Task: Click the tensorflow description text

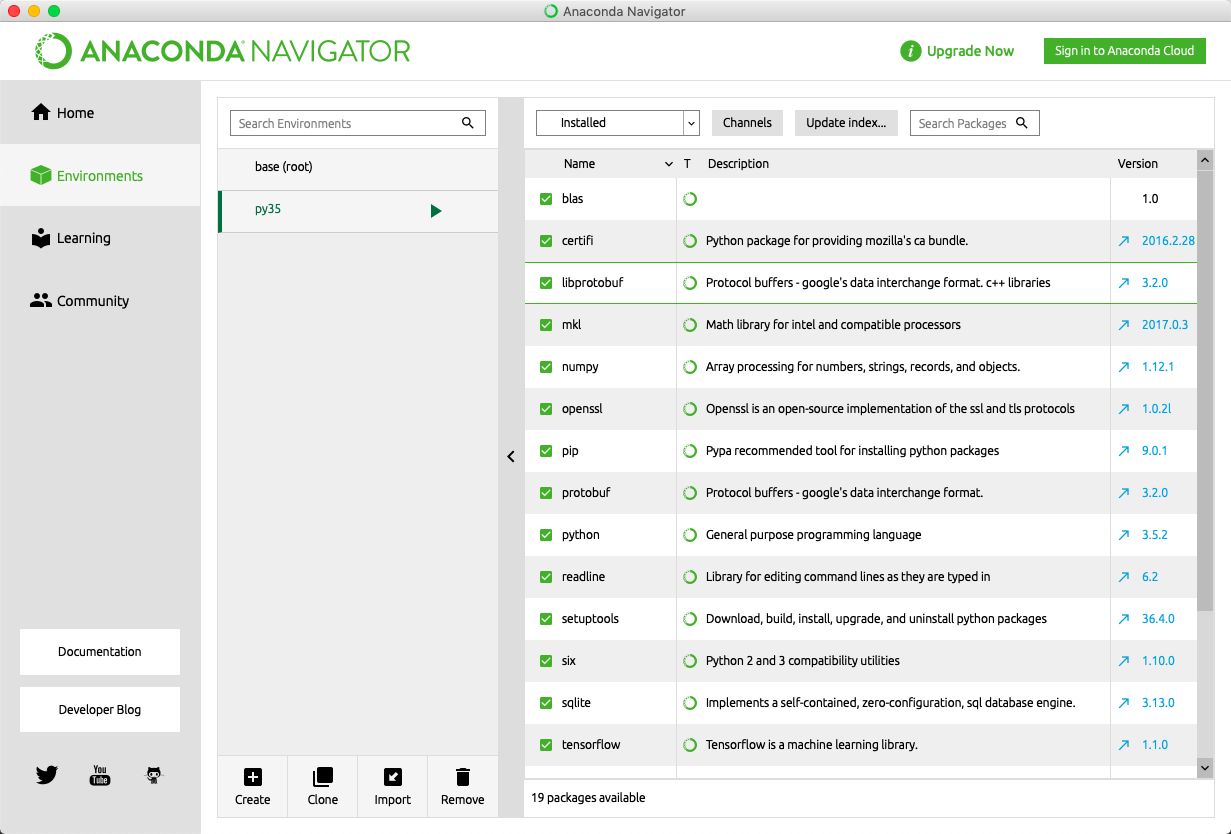Action: 812,745
